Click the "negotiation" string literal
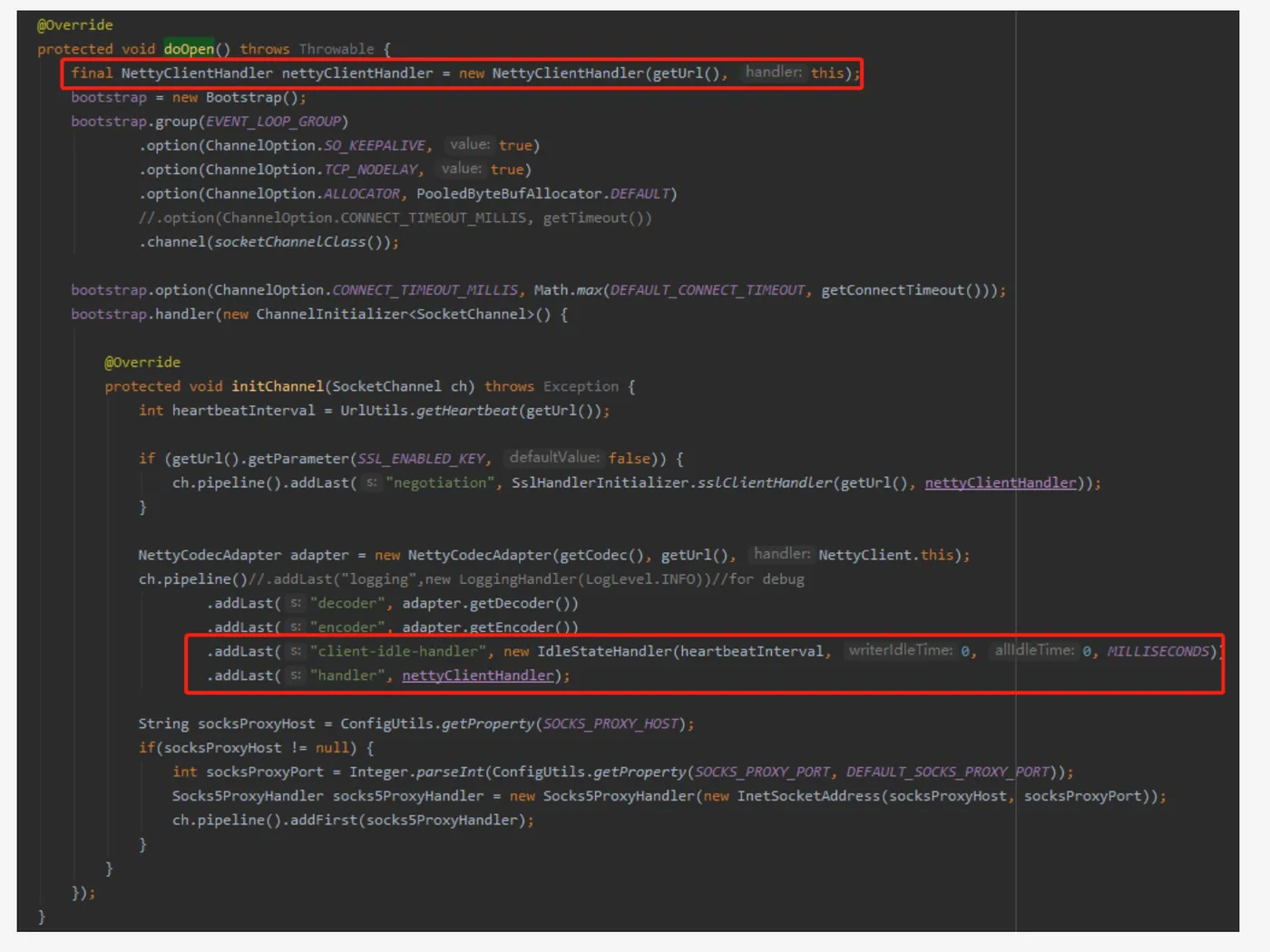 pyautogui.click(x=442, y=483)
